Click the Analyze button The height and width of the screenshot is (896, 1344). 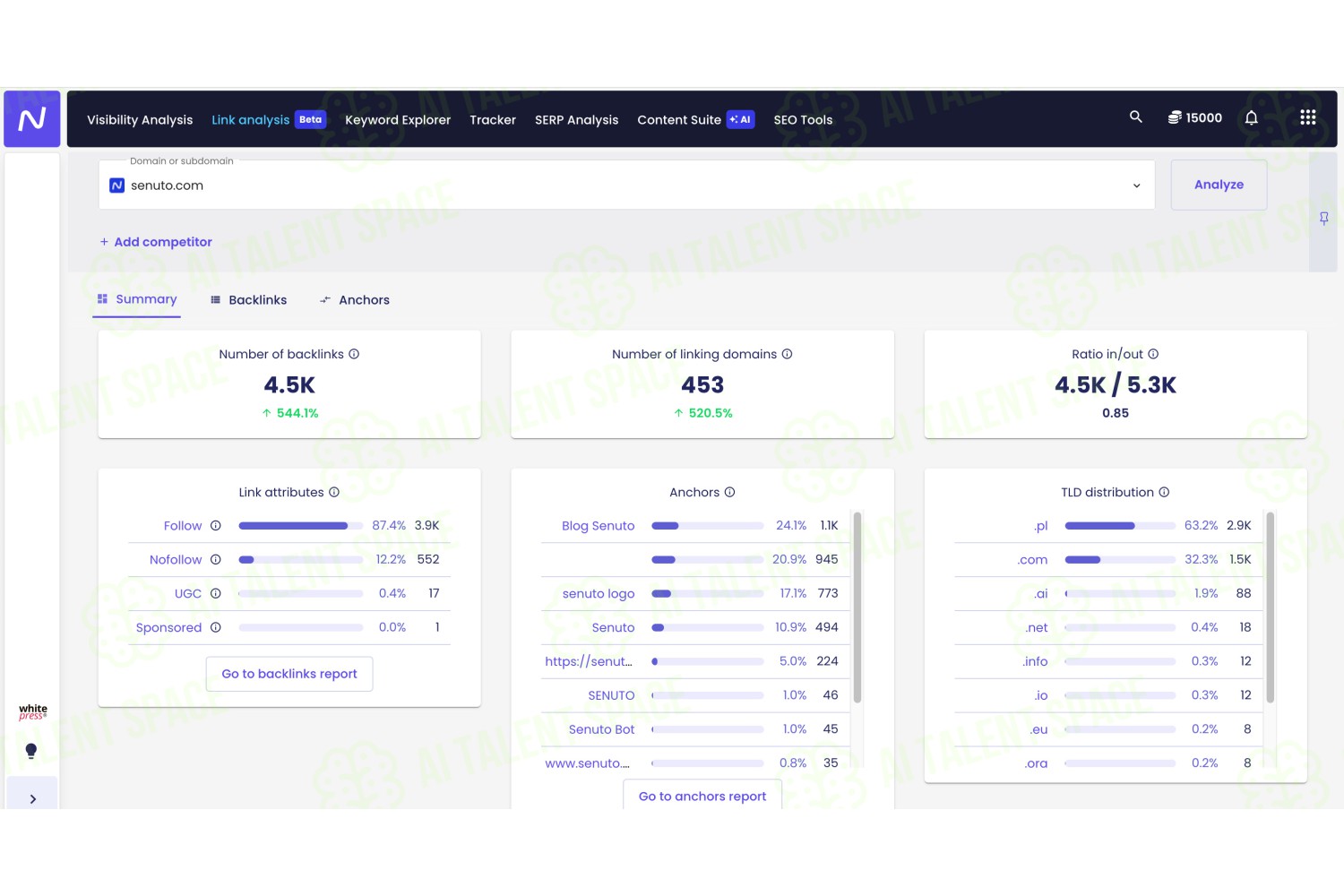coord(1219,185)
